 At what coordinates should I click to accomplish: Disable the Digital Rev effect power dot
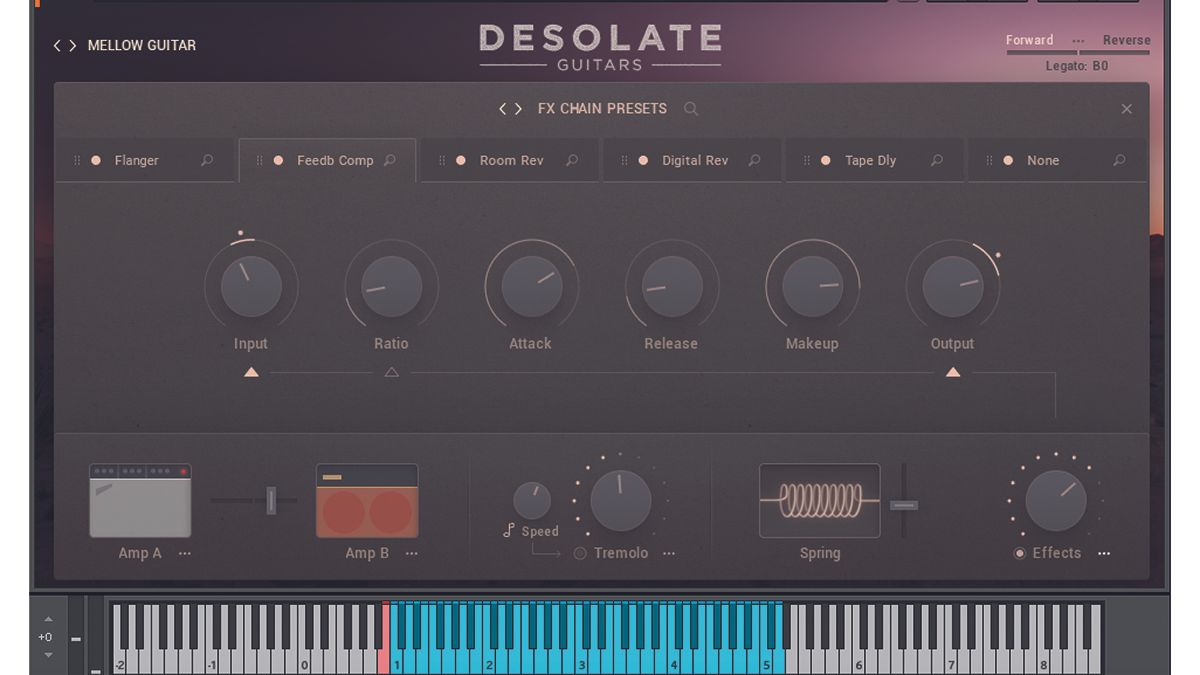click(x=643, y=160)
